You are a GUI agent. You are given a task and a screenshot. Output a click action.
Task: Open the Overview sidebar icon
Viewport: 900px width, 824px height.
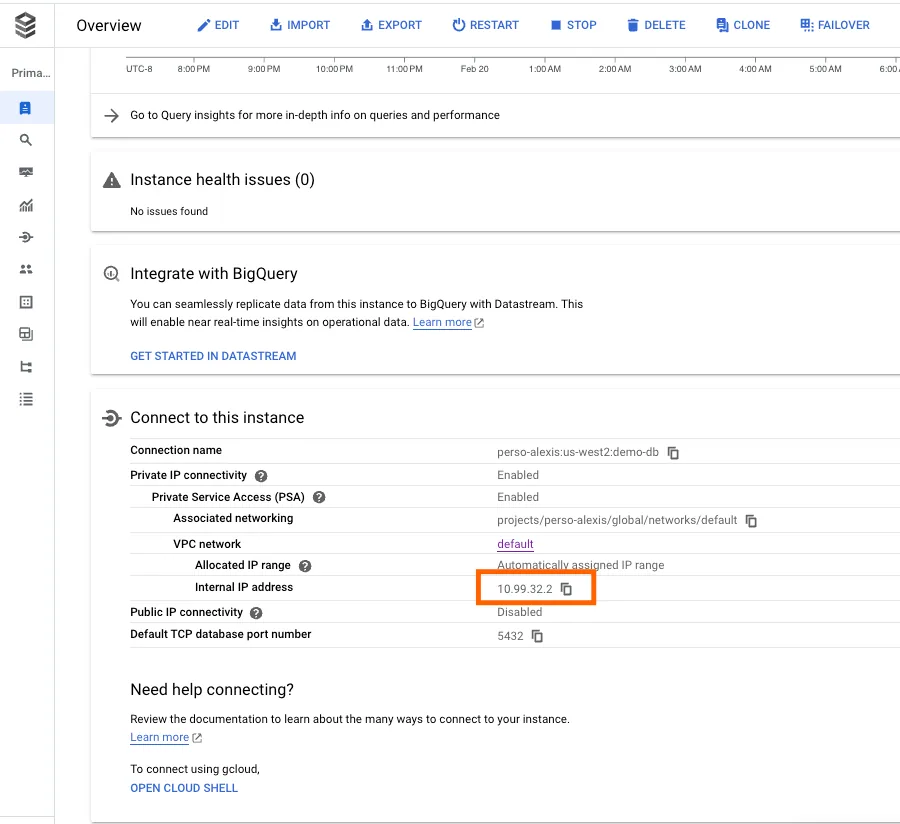tap(25, 108)
